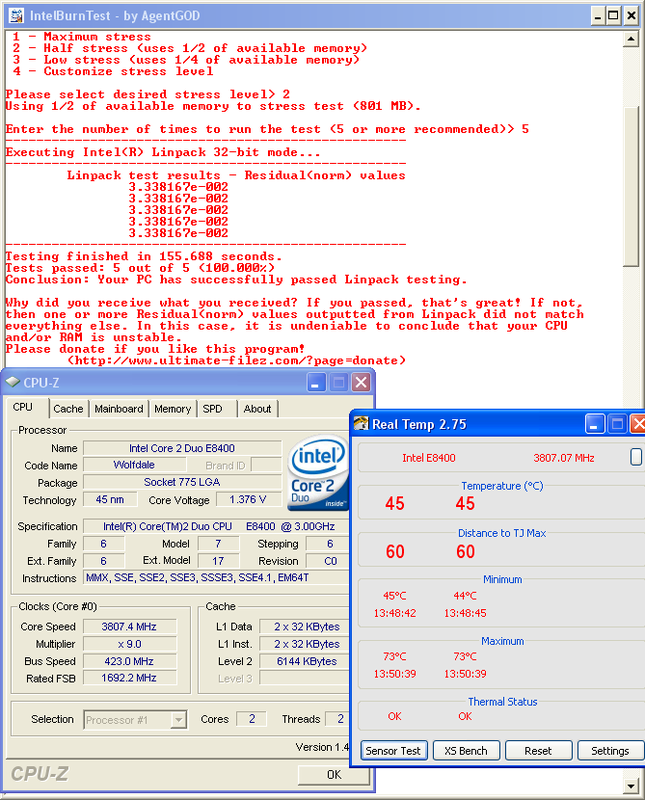Open Real Temp Settings
This screenshot has width=645, height=800.
(x=610, y=751)
